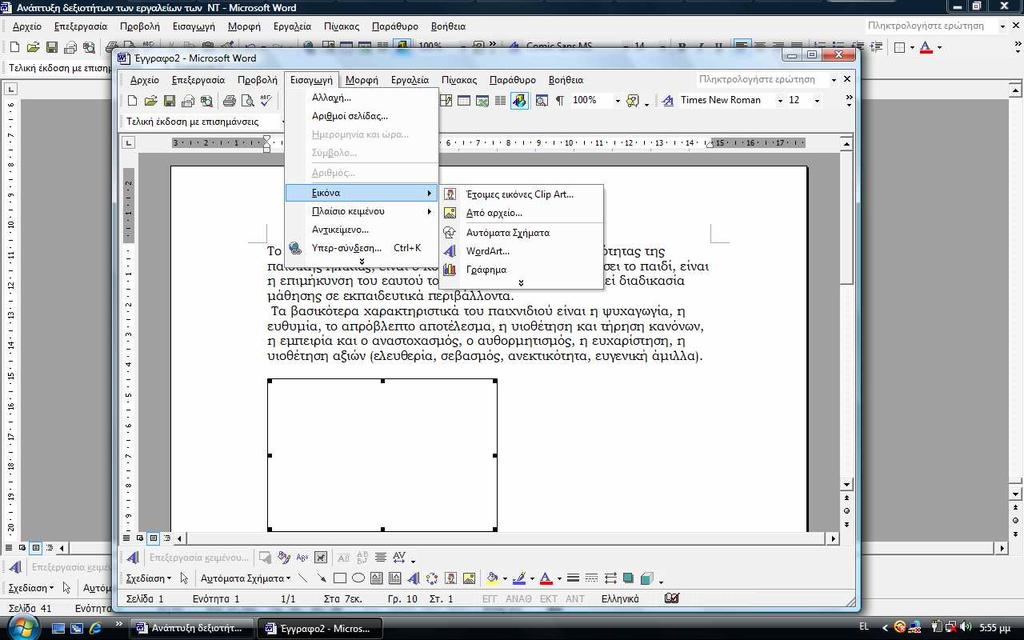Select the Rectangle tool on the Drawing toolbar

point(340,578)
